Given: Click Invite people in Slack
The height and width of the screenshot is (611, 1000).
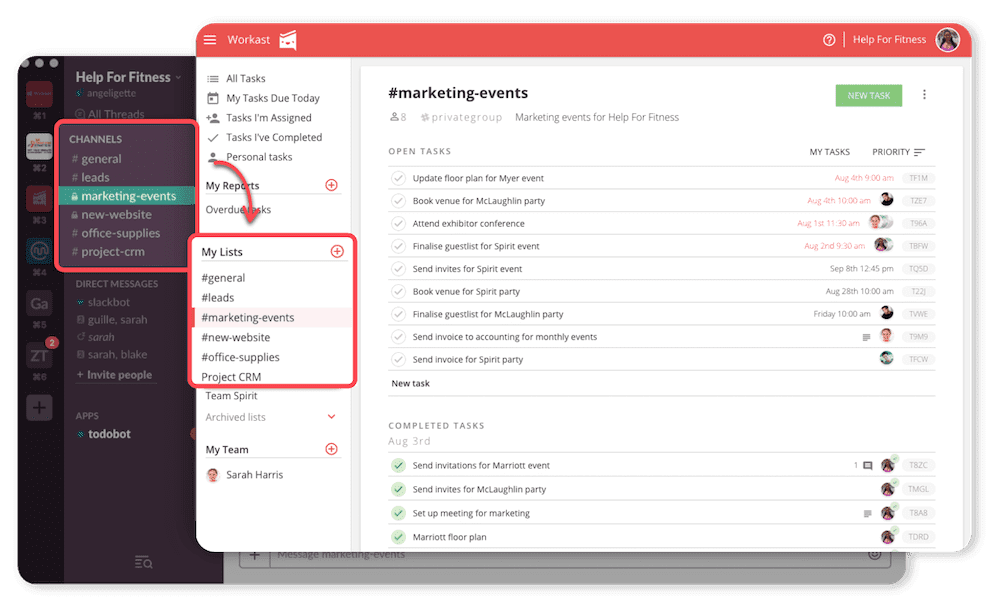Looking at the screenshot, I should 114,375.
